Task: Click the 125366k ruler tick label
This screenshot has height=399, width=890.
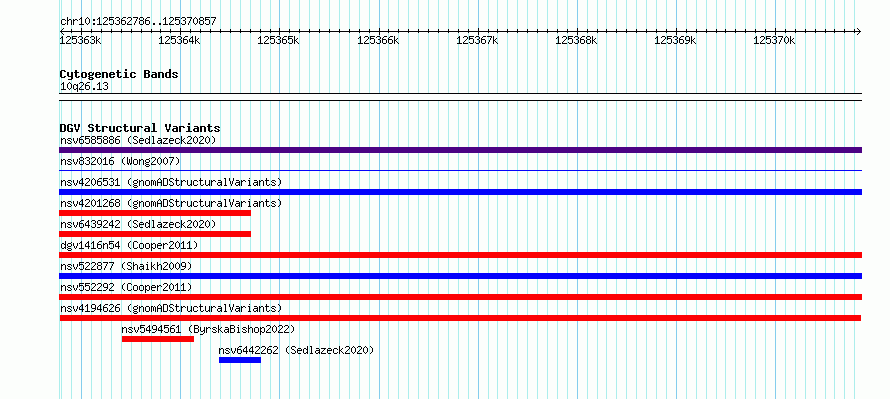Action: click(378, 40)
